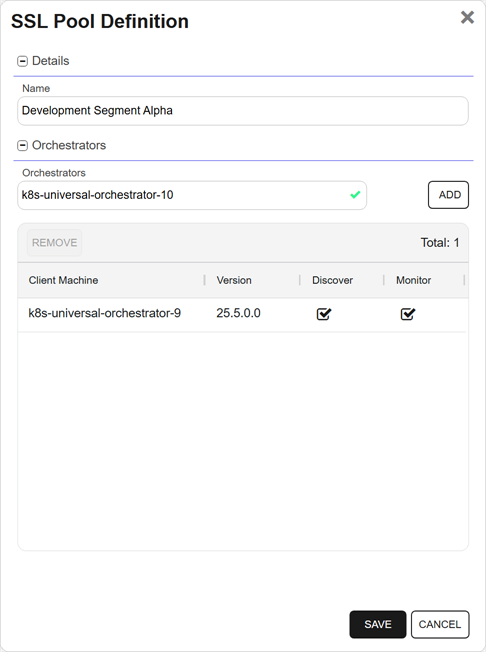The width and height of the screenshot is (486, 652).
Task: Click the Orchestrators input containing k8s-universal-orchestrator-10
Action: click(x=192, y=195)
